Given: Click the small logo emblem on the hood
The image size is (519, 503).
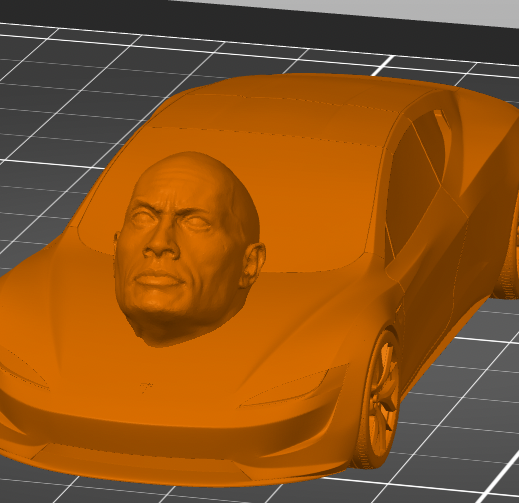Looking at the screenshot, I should 146,387.
